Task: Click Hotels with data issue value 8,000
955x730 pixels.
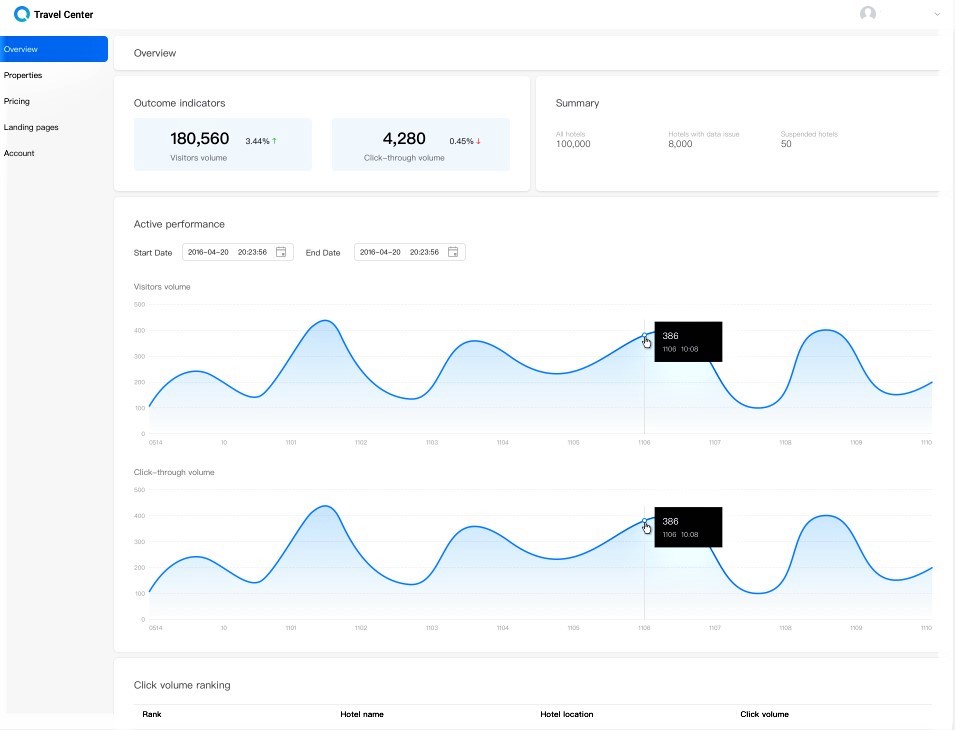Action: point(680,144)
